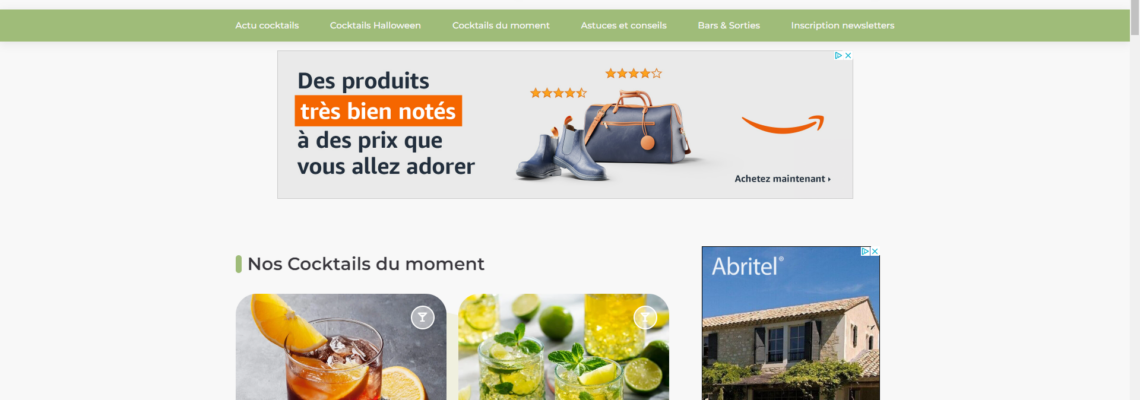
Task: Close the Abritel ad with X
Action: [x=875, y=251]
